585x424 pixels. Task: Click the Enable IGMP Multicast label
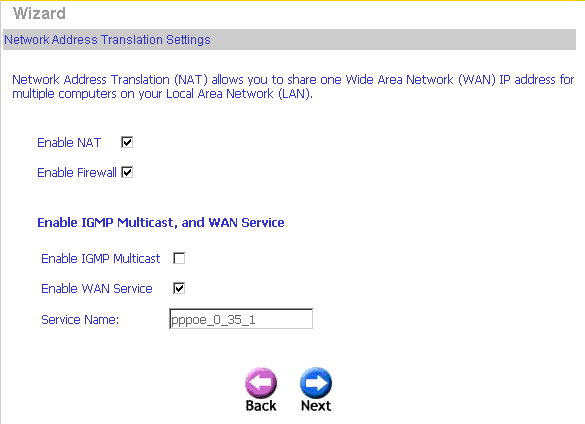click(100, 258)
